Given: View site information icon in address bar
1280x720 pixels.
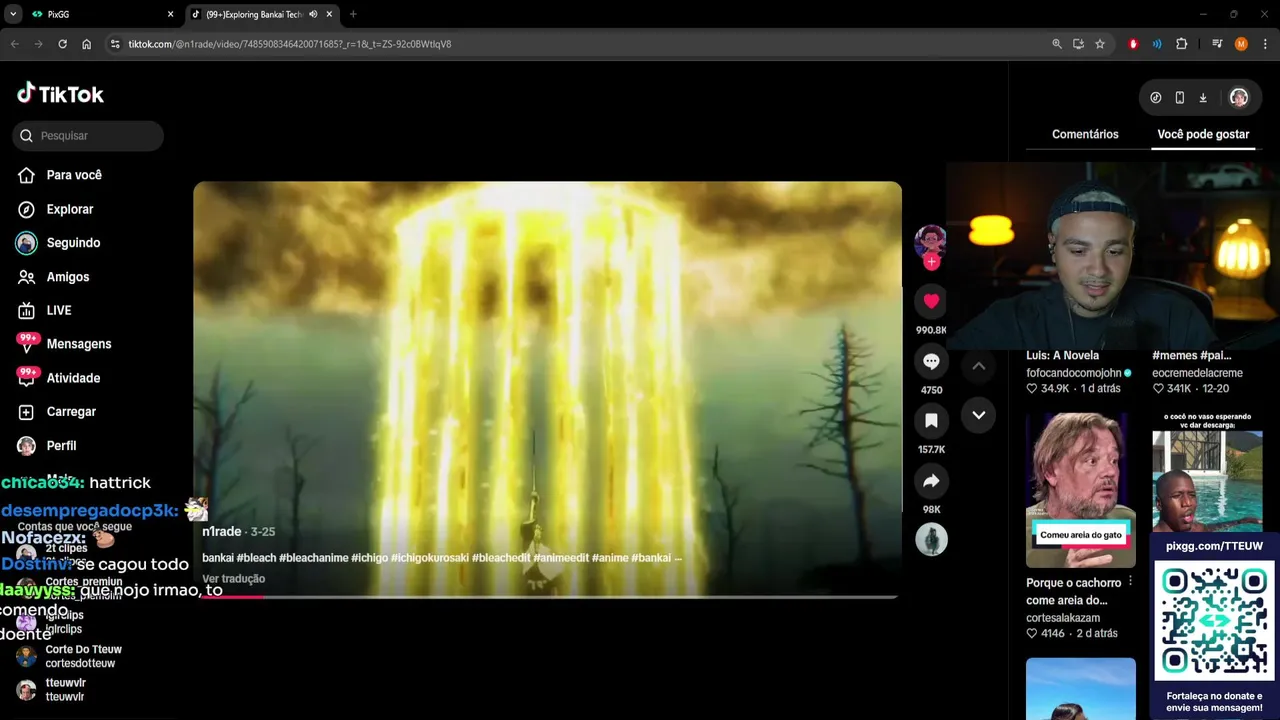Looking at the screenshot, I should [x=115, y=44].
